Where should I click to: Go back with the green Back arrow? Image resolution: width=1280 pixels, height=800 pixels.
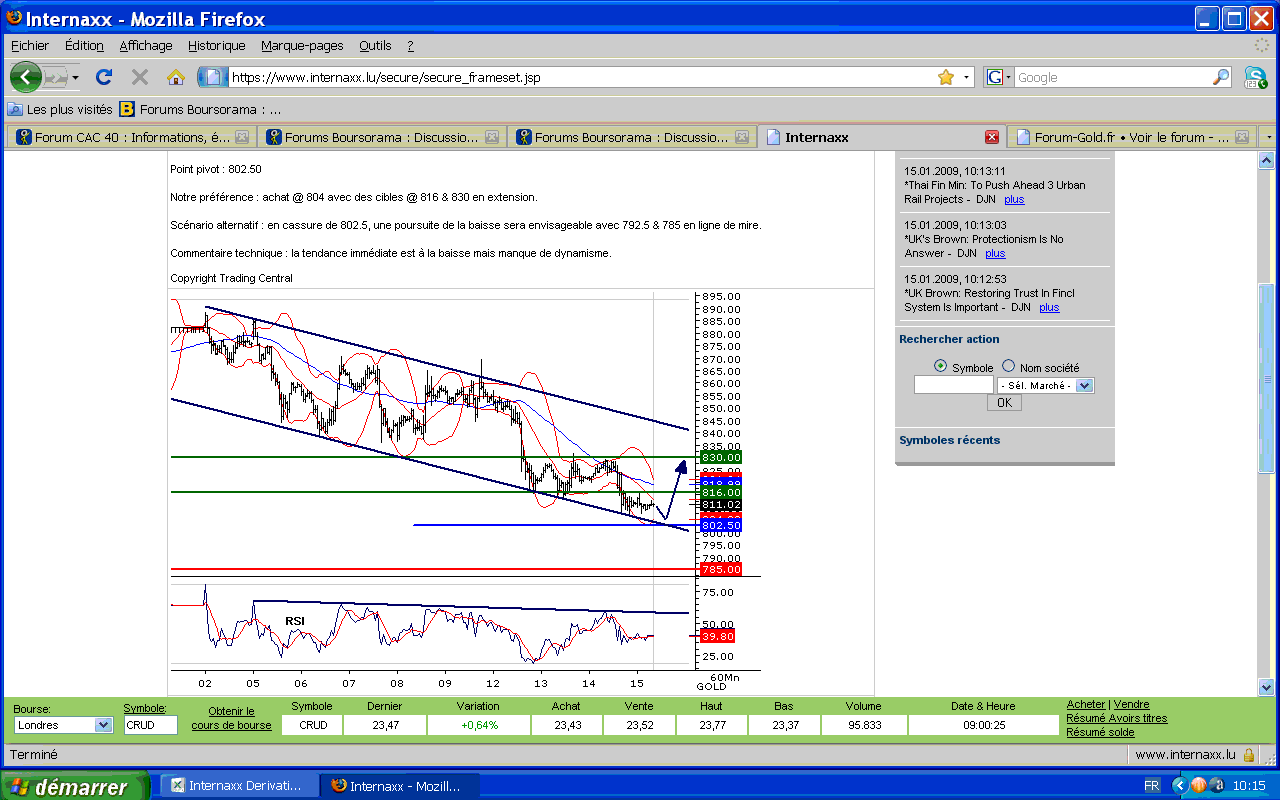point(25,76)
